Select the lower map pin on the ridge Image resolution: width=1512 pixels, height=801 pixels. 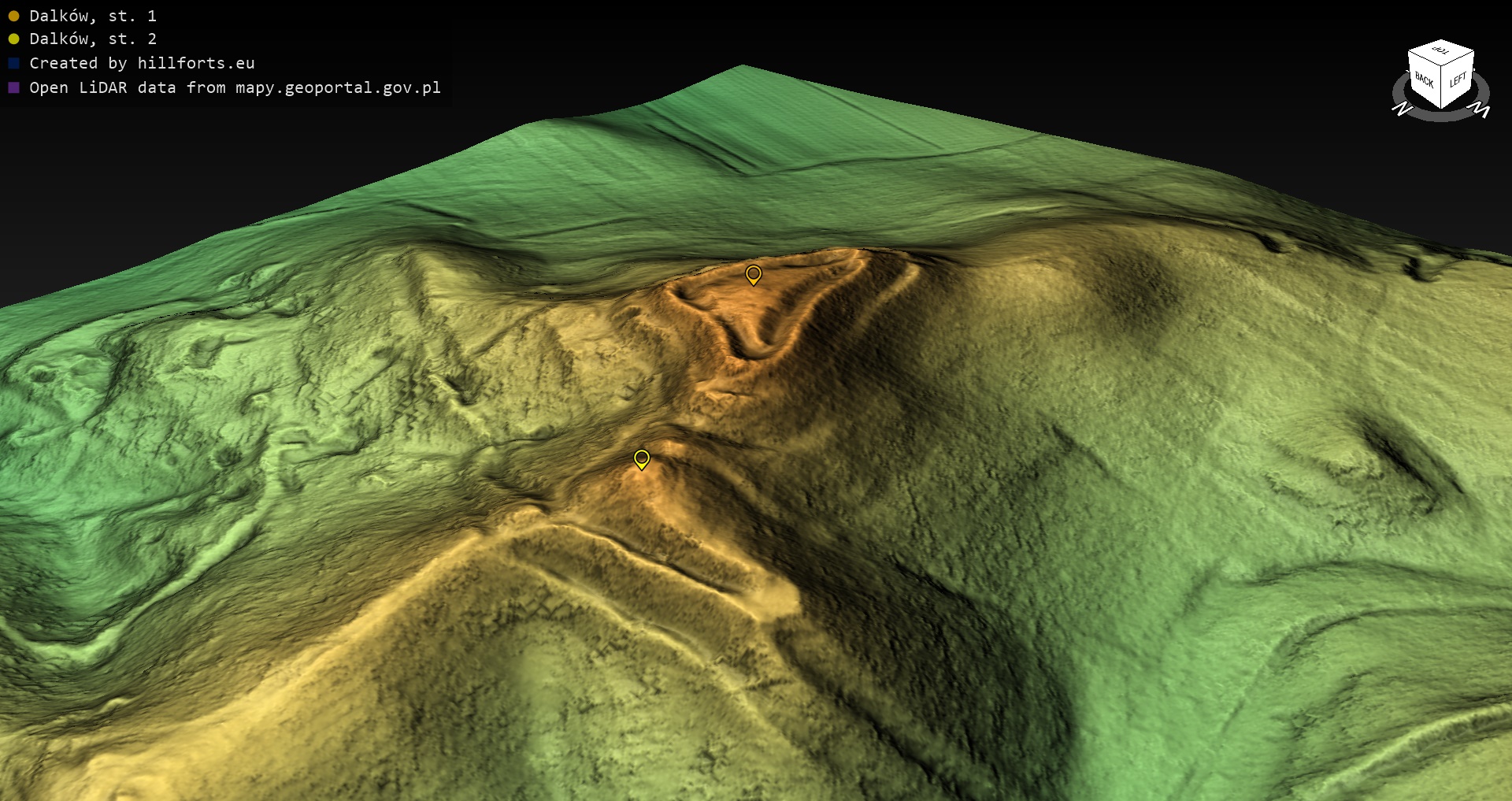642,458
